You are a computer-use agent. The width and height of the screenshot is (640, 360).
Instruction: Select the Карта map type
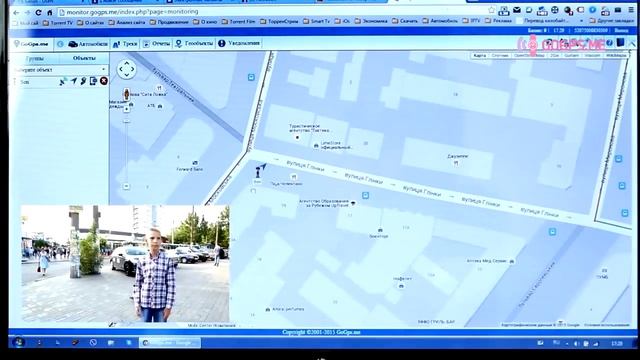(480, 56)
